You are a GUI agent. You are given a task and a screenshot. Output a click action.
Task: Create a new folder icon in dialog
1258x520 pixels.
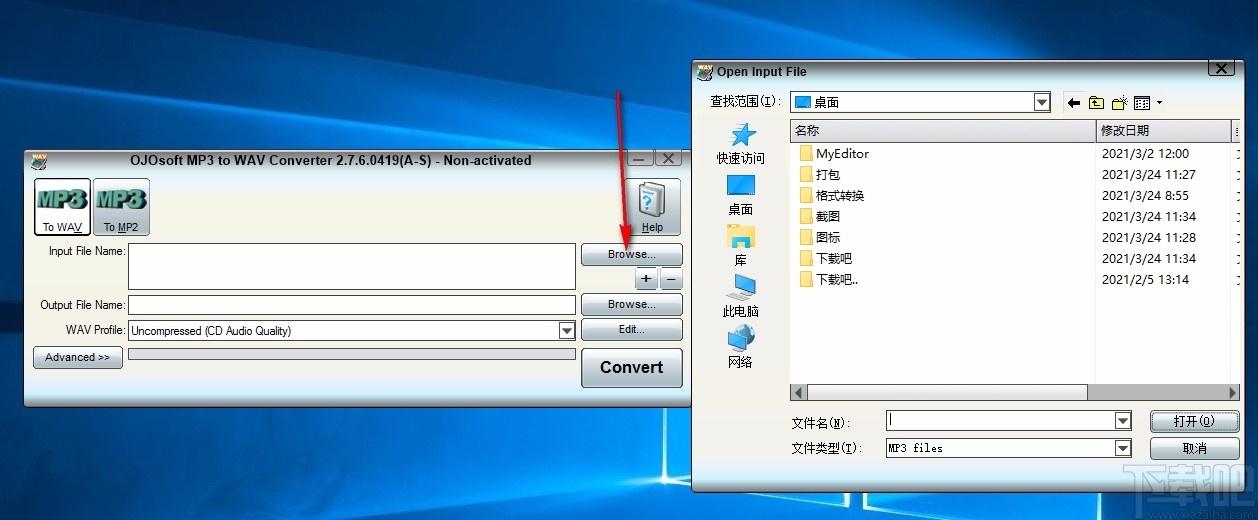(1120, 102)
